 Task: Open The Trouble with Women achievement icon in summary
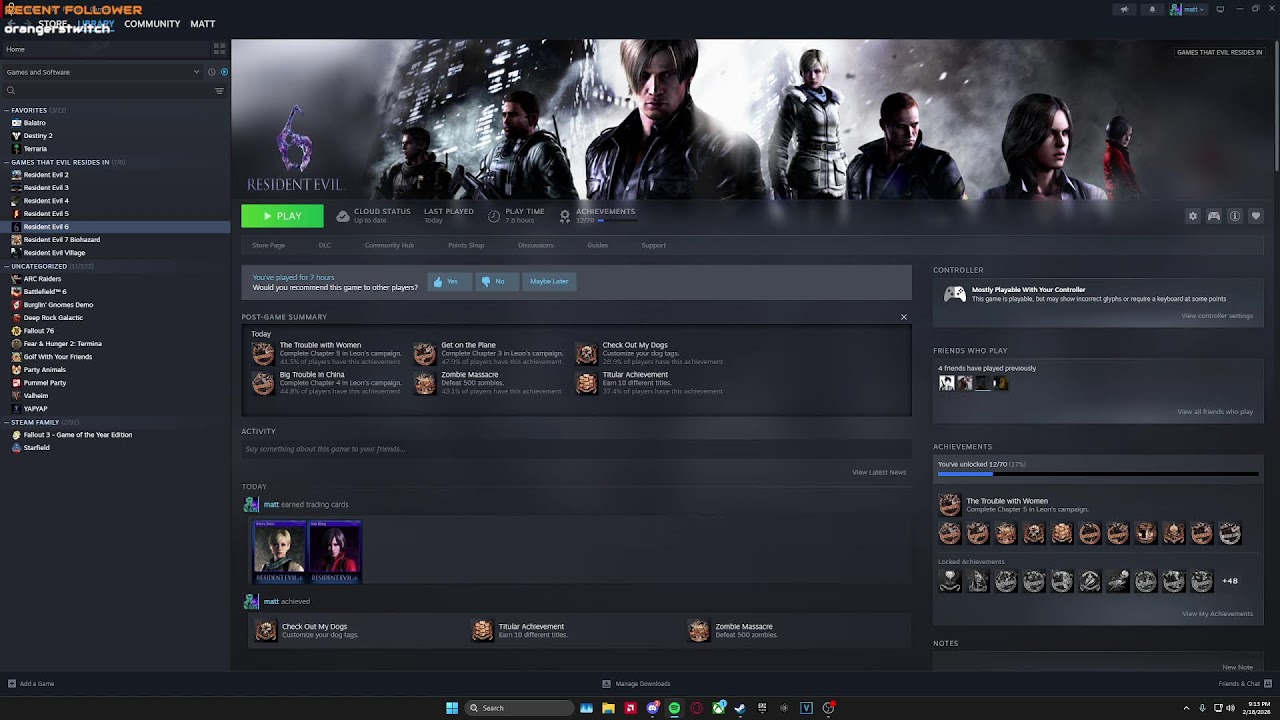263,353
